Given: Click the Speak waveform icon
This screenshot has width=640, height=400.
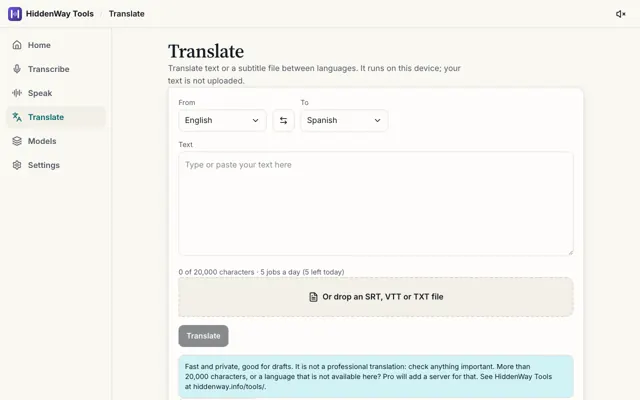Looking at the screenshot, I should pyautogui.click(x=17, y=93).
